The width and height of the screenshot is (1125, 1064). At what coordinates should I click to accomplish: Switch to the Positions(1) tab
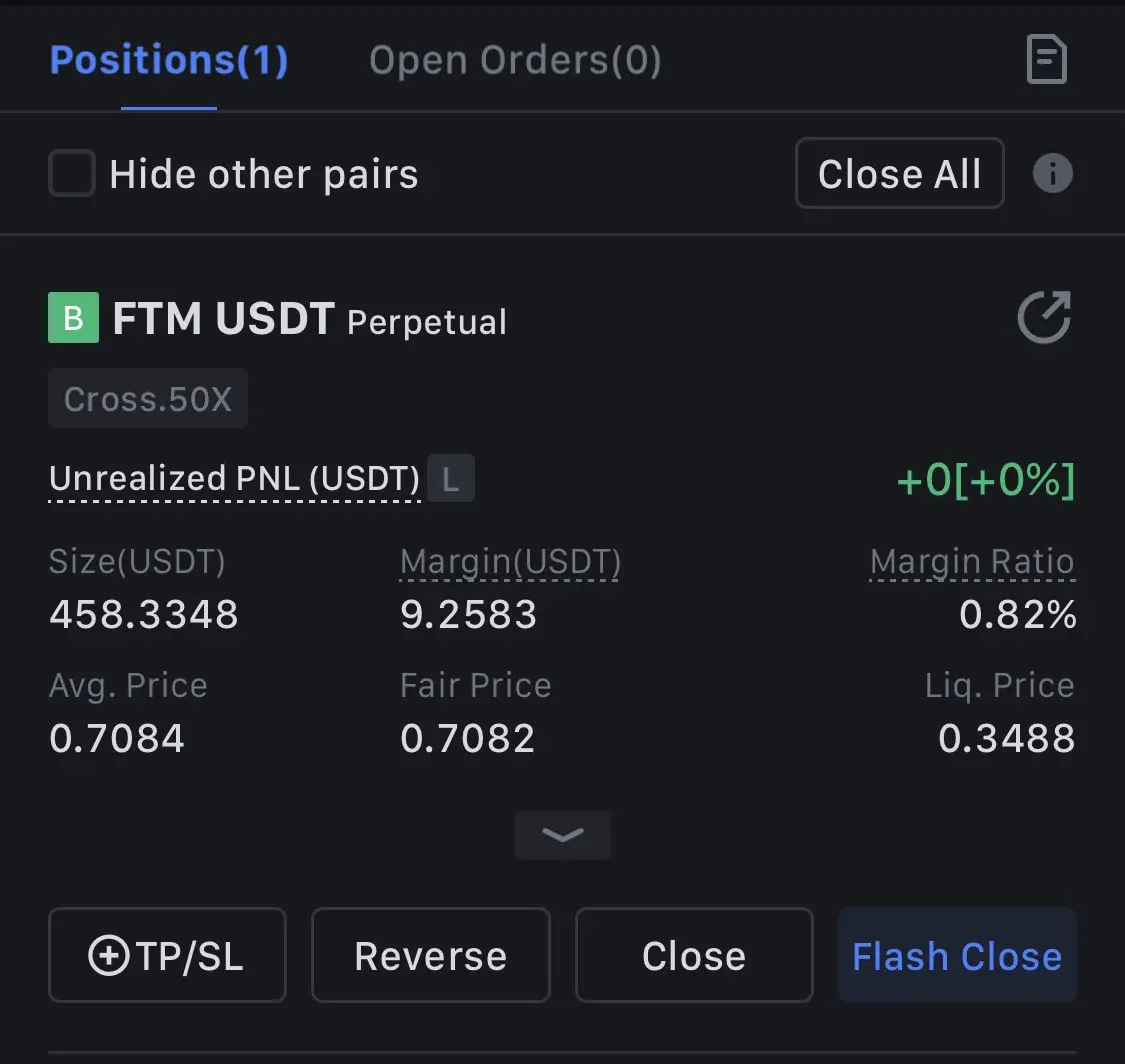tap(169, 60)
